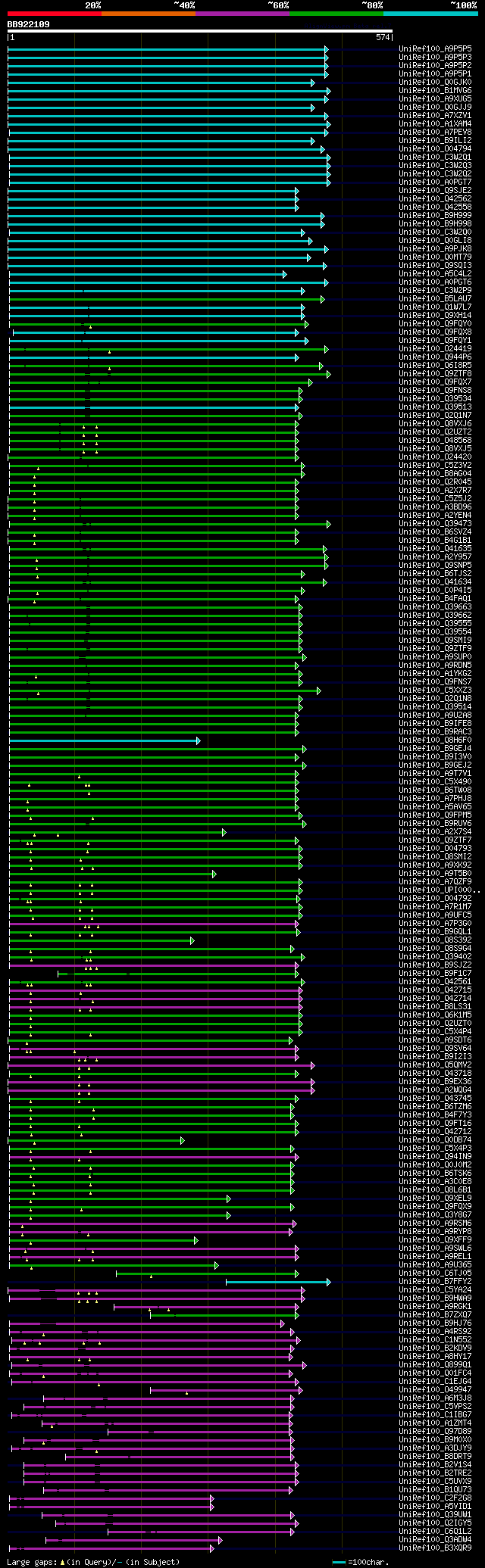Viewport: 485px width, 1568px height.
Task: Select label UniRef100_B3XQR9
Action: tap(435, 1548)
